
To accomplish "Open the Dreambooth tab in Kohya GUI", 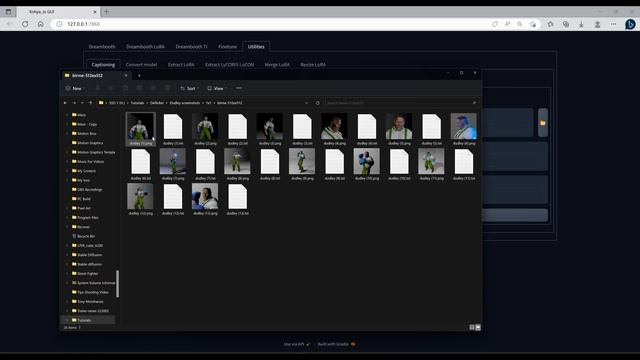I will tap(102, 47).
